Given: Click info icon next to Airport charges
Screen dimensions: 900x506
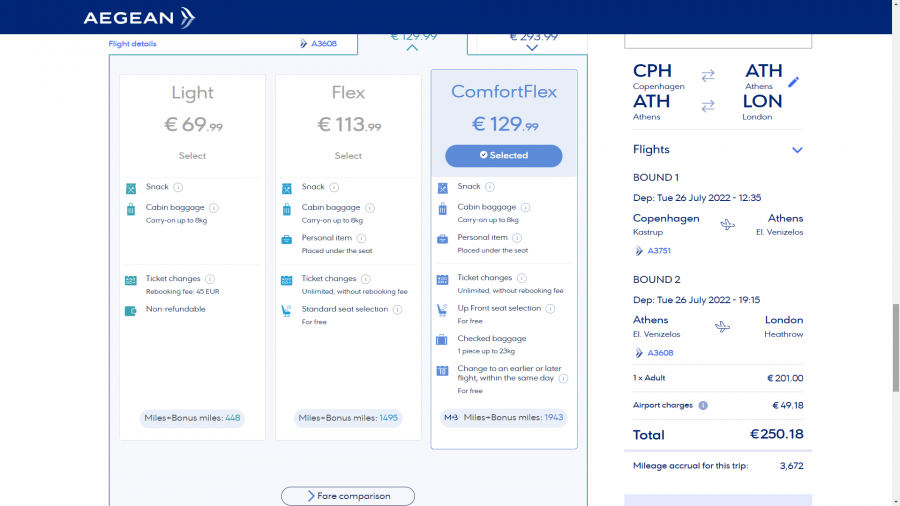Looking at the screenshot, I should [703, 405].
